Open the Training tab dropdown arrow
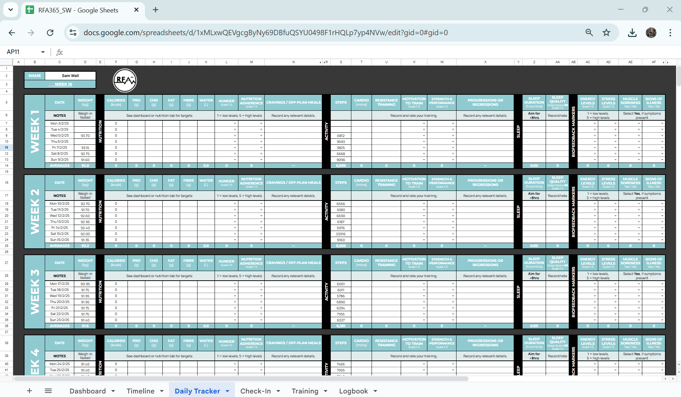Screen dimensions: 681x397 coord(325,391)
